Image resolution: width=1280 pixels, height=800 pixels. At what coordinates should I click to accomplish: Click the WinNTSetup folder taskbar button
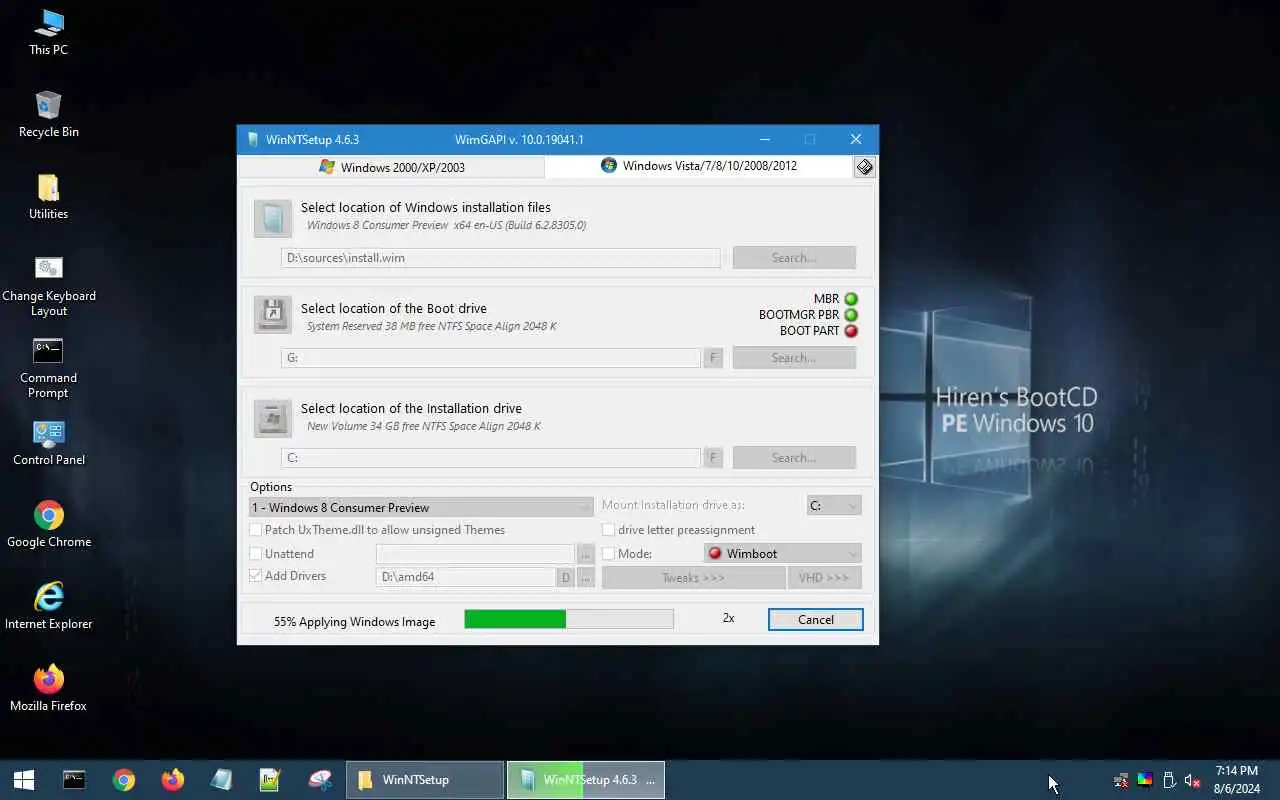pos(425,780)
